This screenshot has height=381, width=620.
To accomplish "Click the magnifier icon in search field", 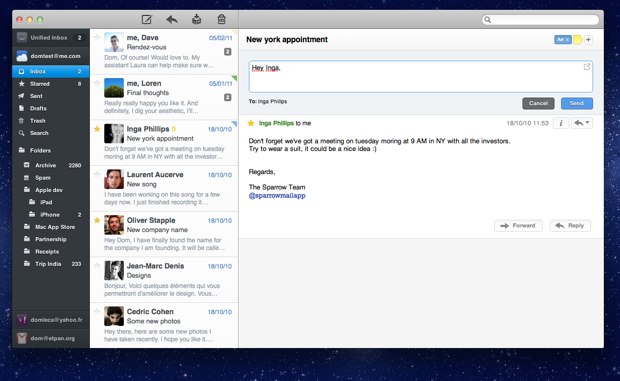I will [x=488, y=19].
